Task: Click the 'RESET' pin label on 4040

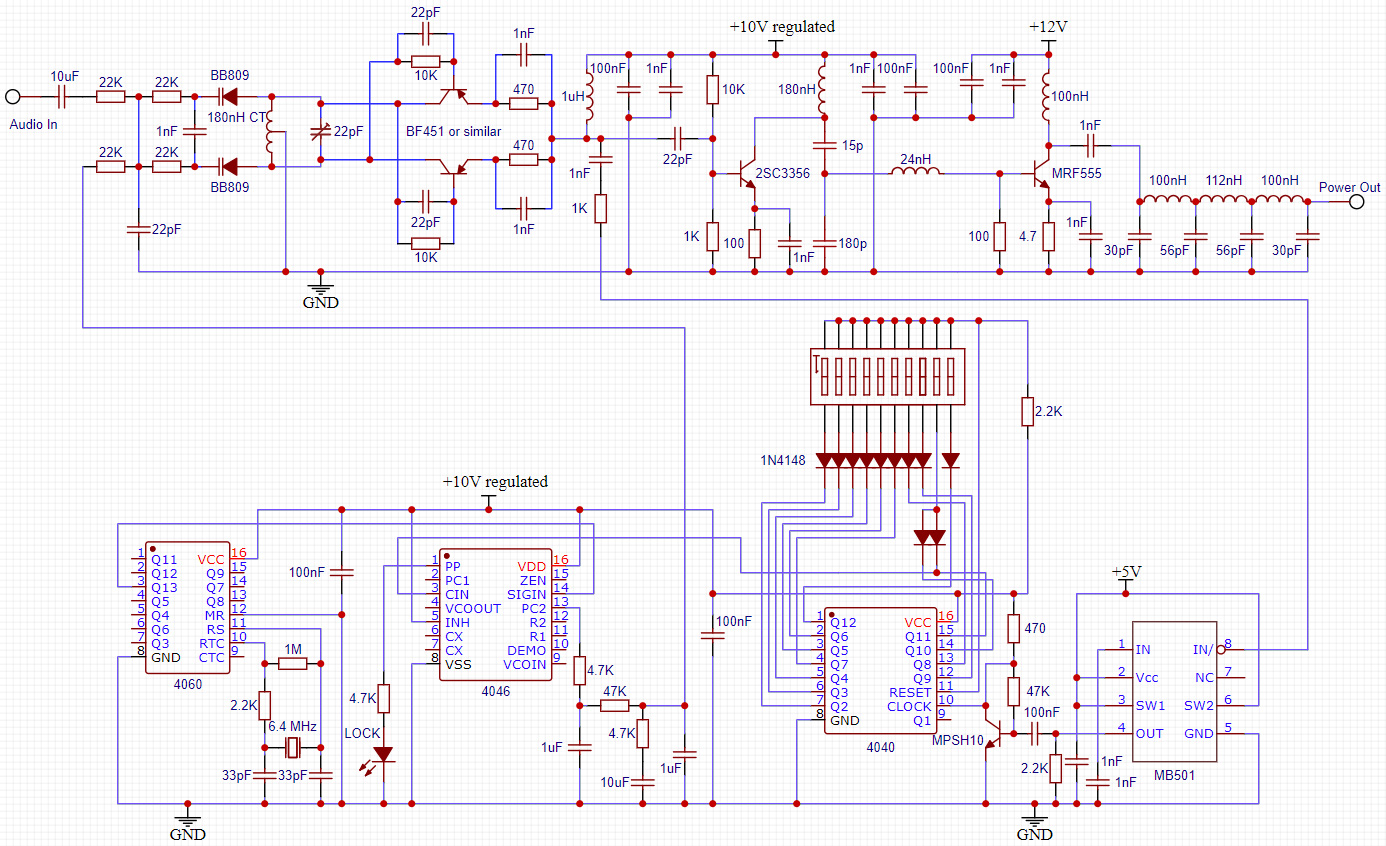Action: click(x=910, y=692)
